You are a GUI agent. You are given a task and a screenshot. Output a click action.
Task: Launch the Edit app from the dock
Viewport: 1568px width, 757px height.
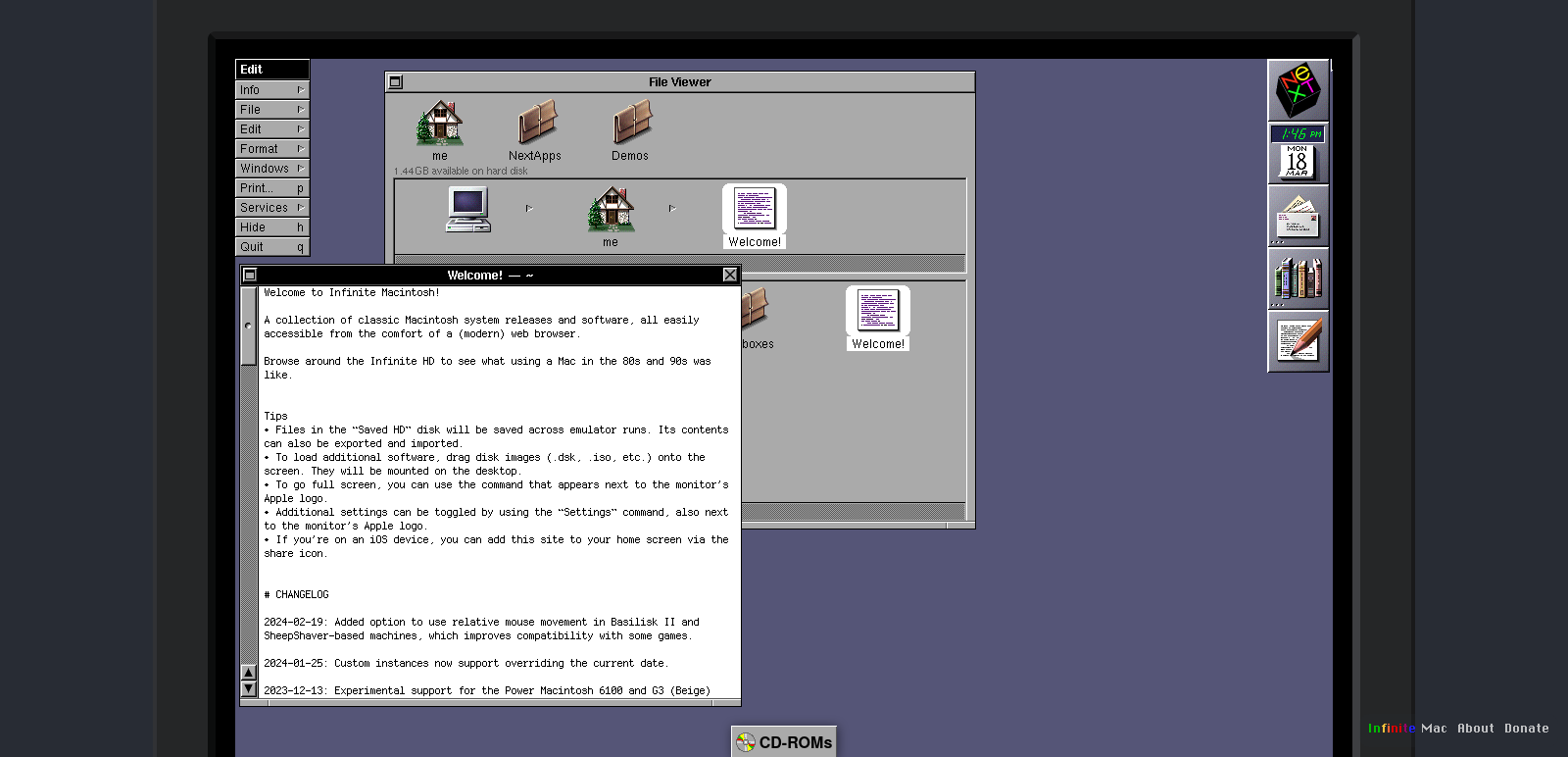(x=1298, y=341)
